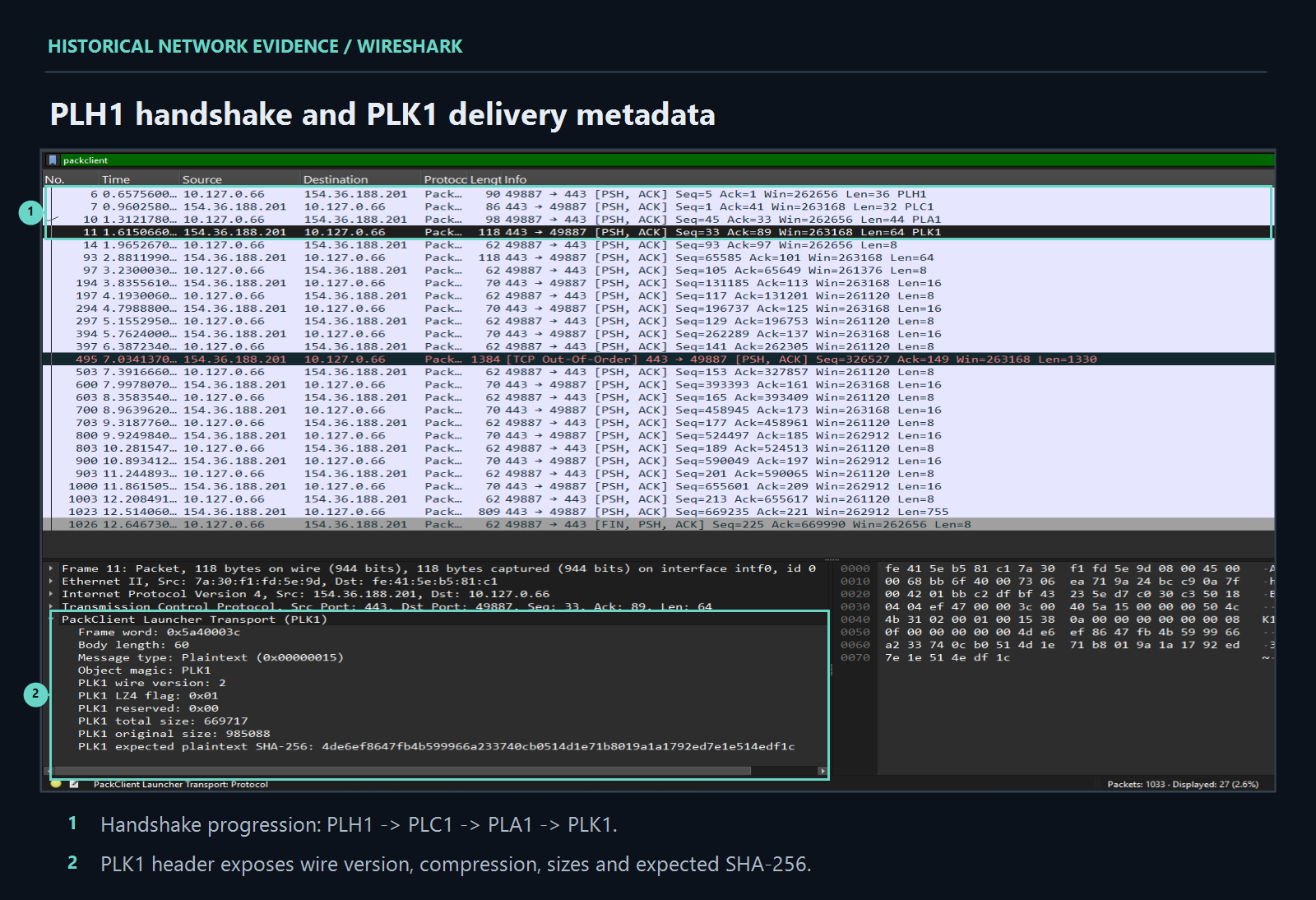The height and width of the screenshot is (900, 1316).
Task: Select the Object magic: PLK1 field
Action: click(x=145, y=670)
